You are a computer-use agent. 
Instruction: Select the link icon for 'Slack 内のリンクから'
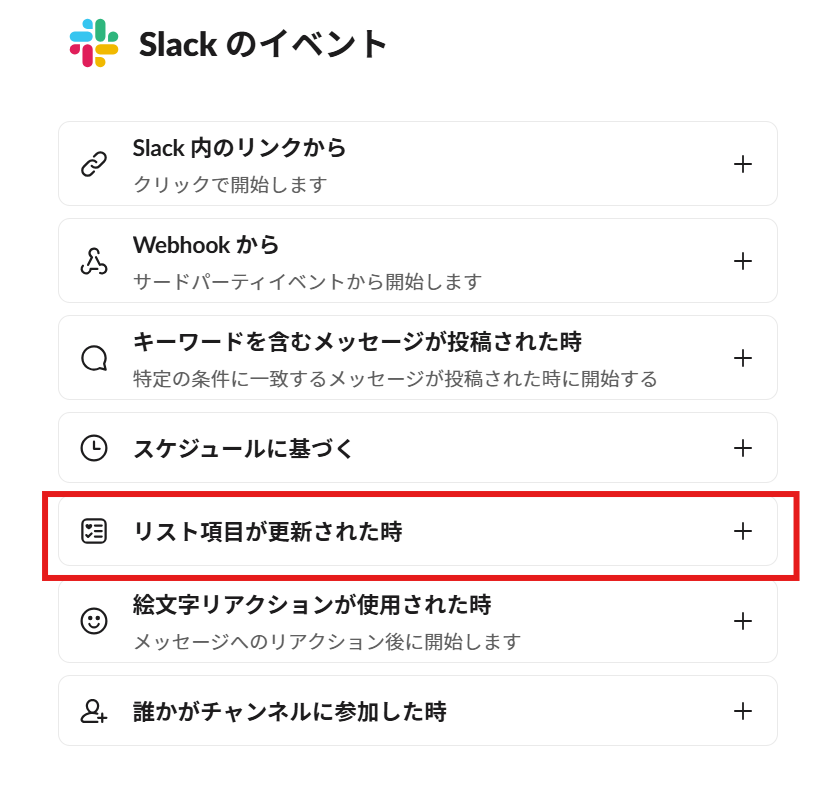pos(95,163)
